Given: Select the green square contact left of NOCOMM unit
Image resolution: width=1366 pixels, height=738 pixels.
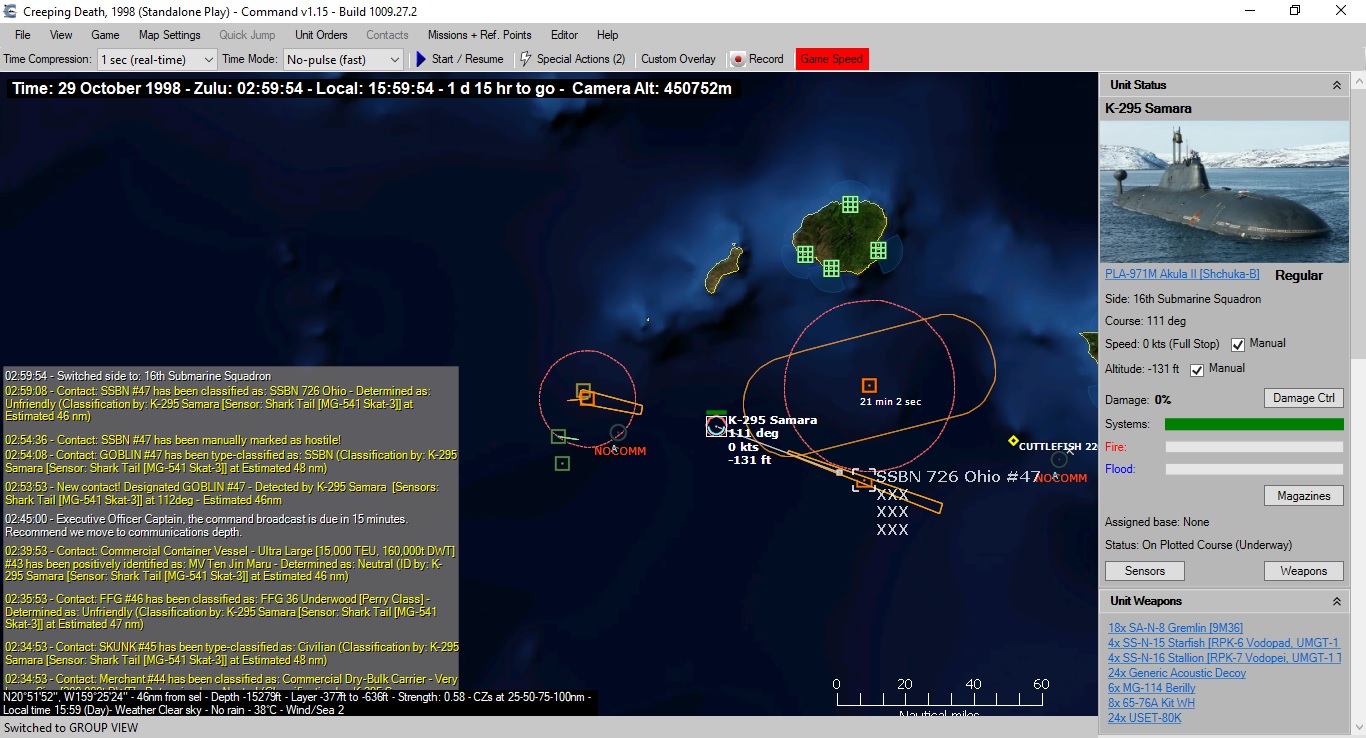Looking at the screenshot, I should pyautogui.click(x=558, y=436).
